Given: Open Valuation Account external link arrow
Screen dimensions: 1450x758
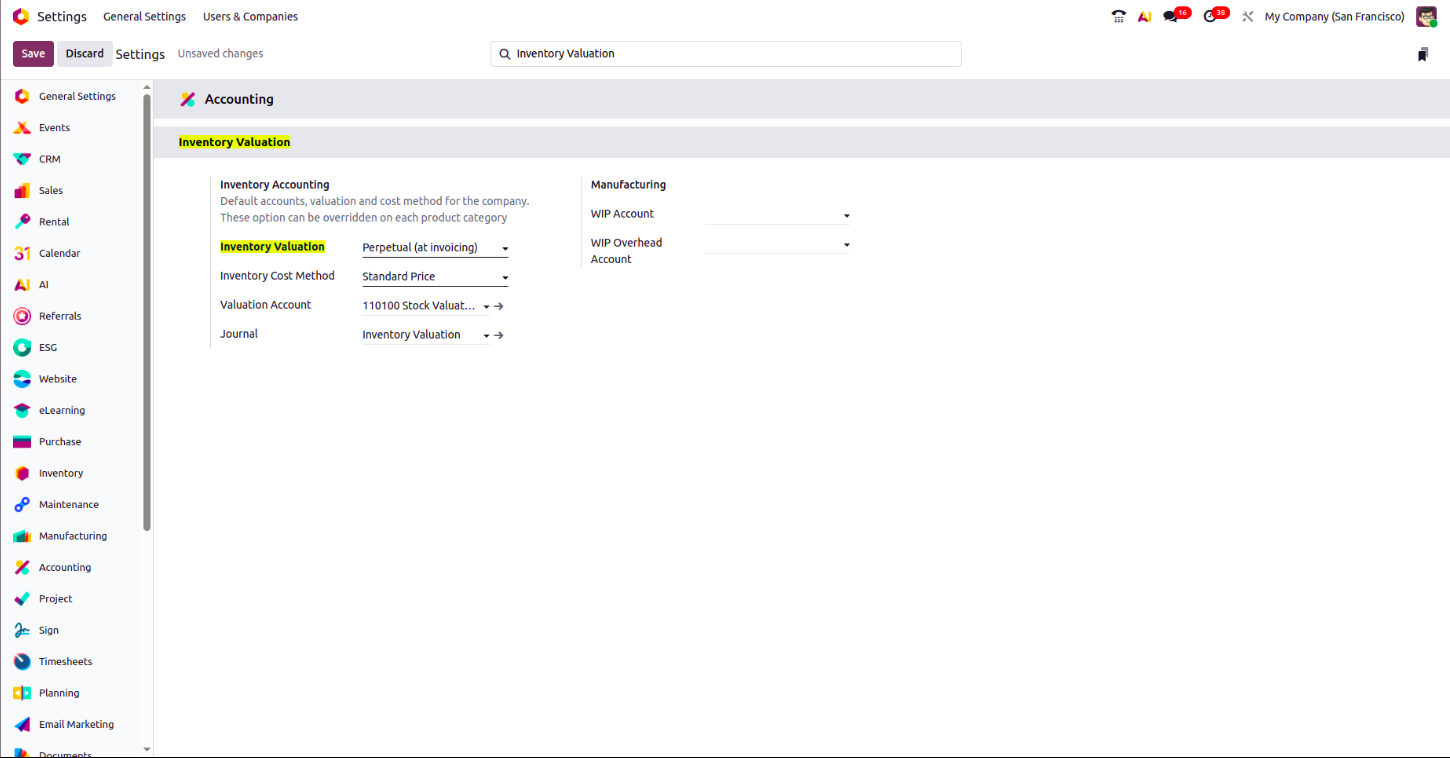Looking at the screenshot, I should pos(499,306).
